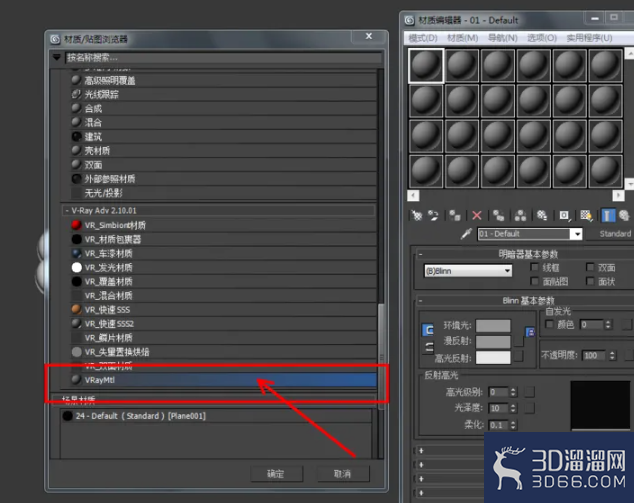Viewport: 634px width, 503px height.
Task: Click the 高光反射 color swatch
Action: [x=493, y=357]
